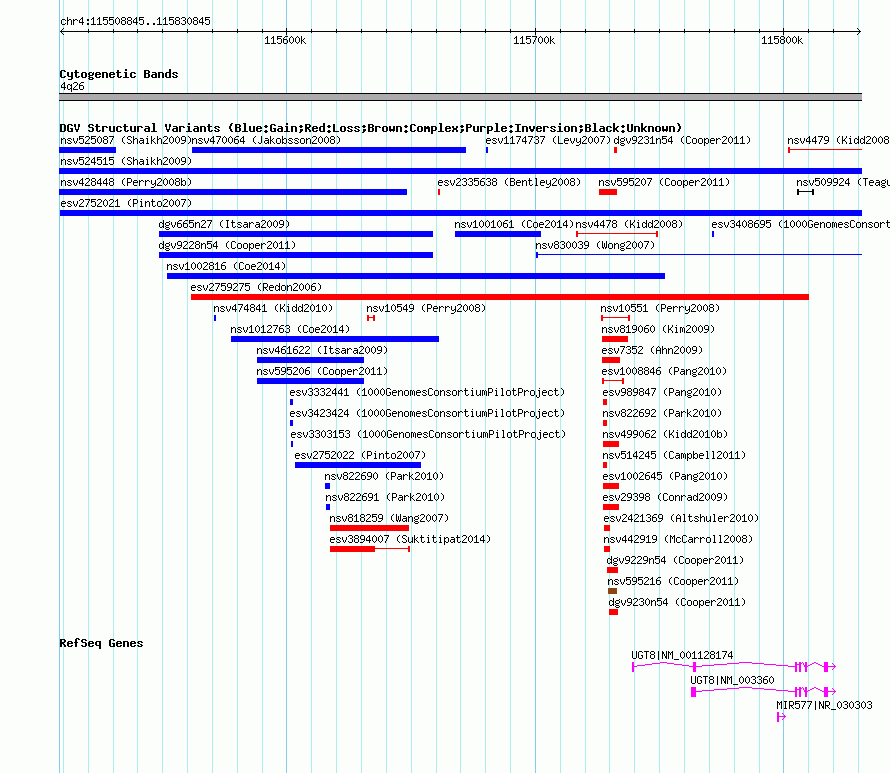Open dgv9229n54 (Cooper2011) label
The height and width of the screenshot is (773, 890).
pos(675,560)
